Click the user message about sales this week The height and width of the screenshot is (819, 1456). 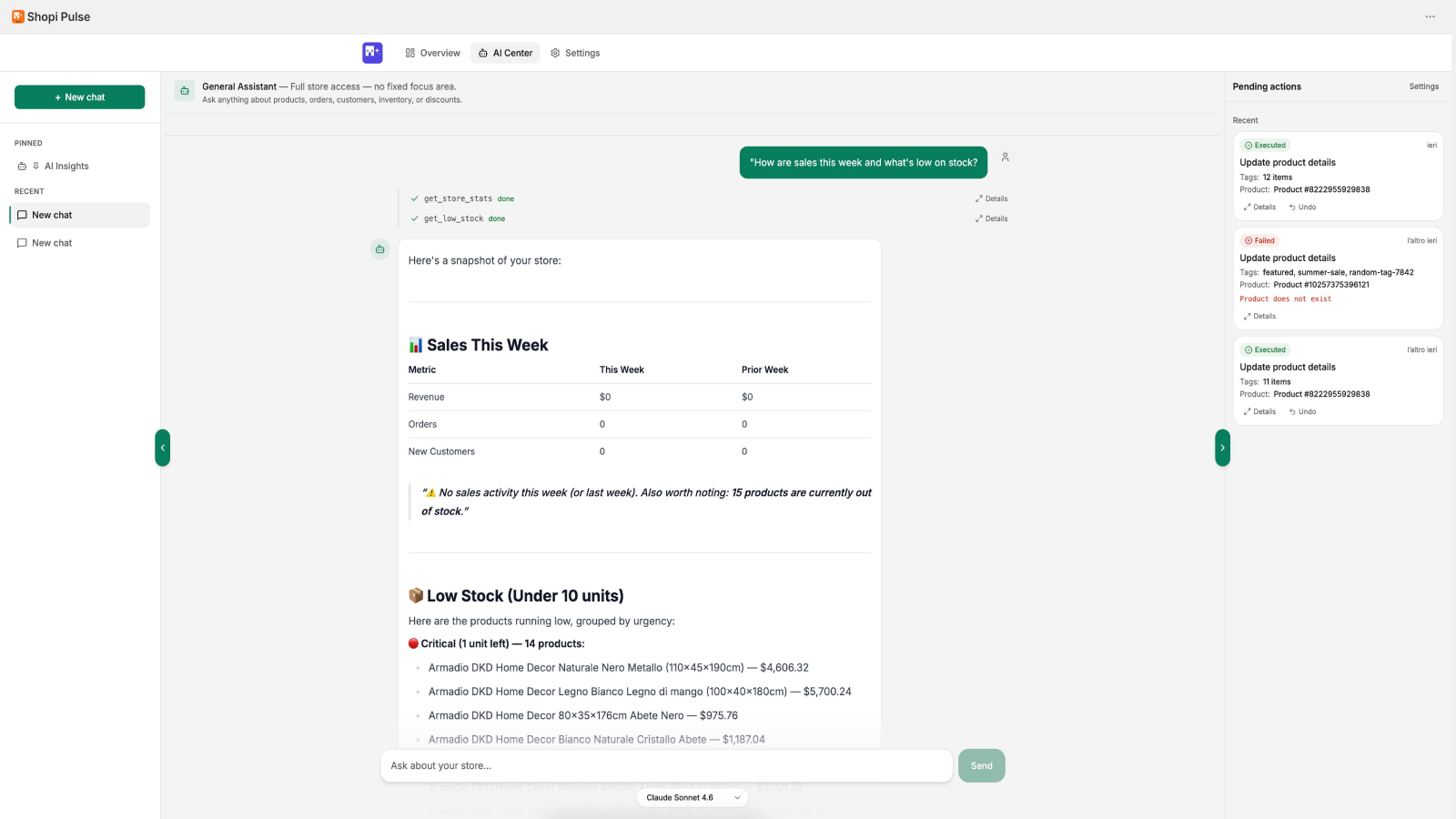[x=863, y=163]
